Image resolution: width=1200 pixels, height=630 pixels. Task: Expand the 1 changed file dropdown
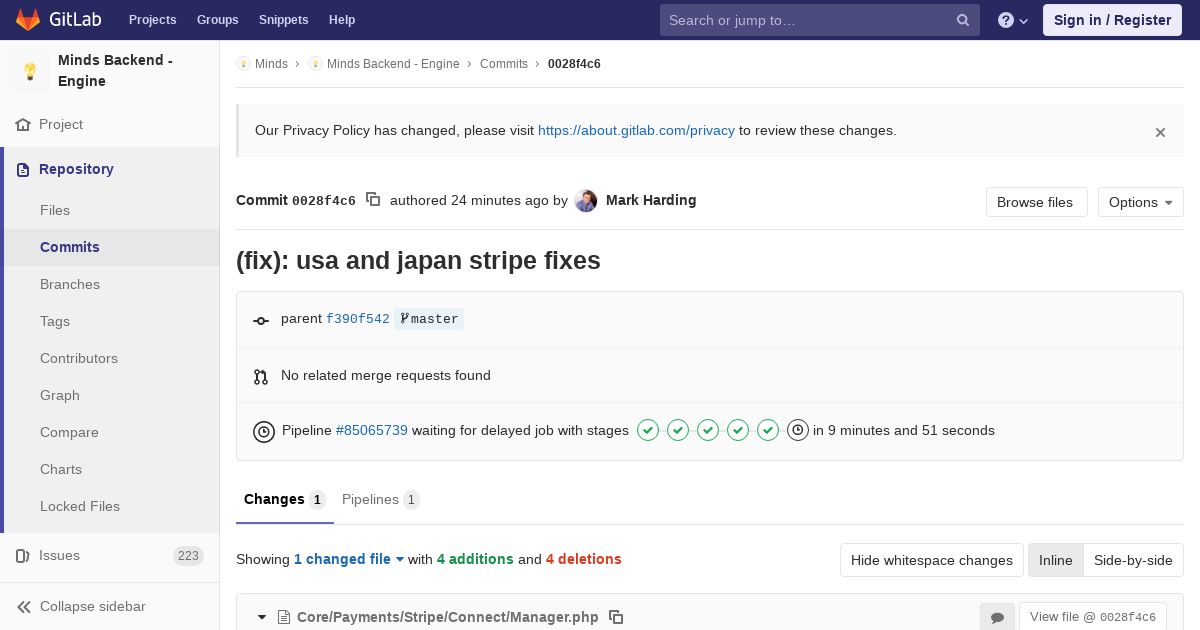(x=349, y=559)
